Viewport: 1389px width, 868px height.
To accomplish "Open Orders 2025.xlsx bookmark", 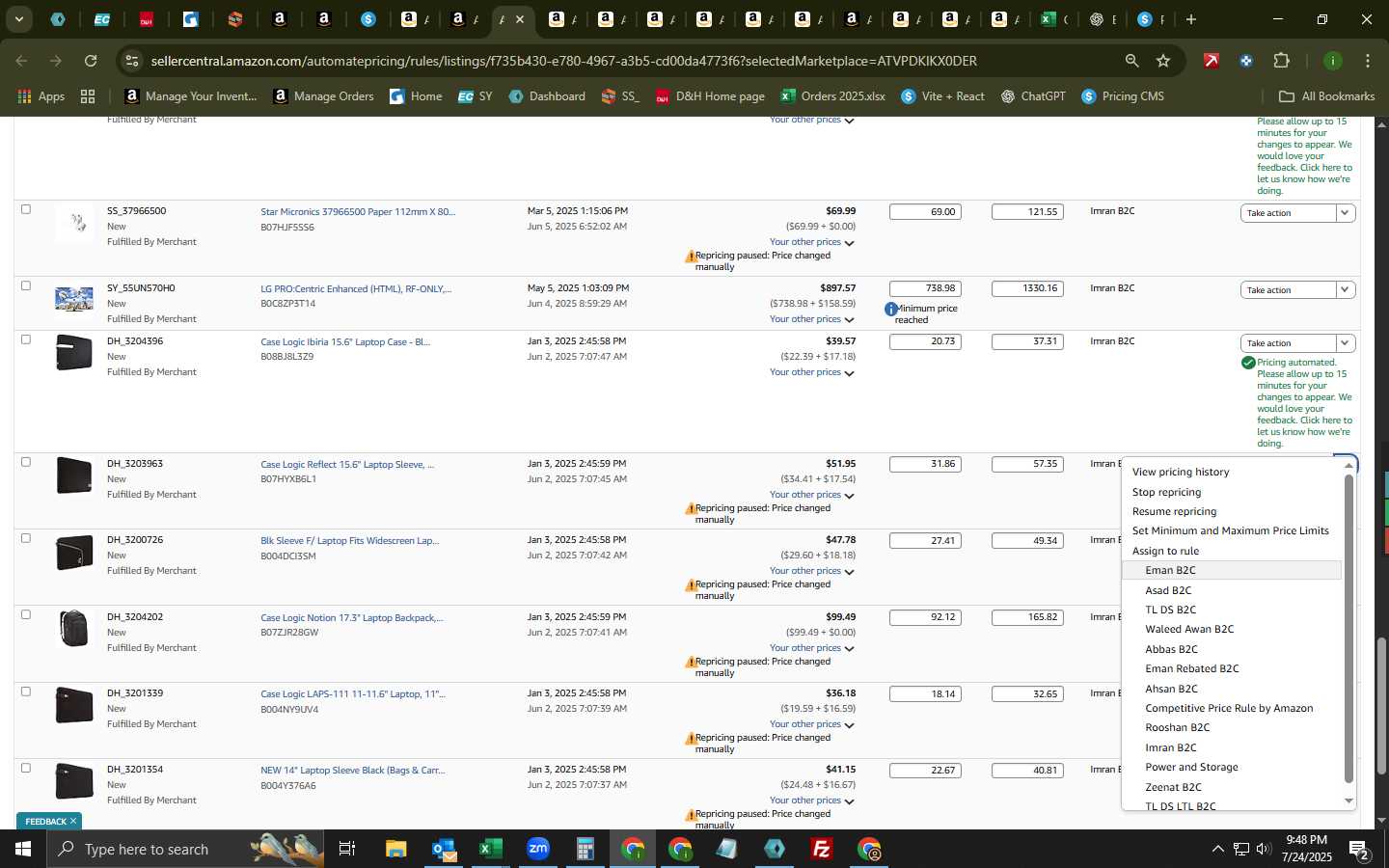I will coord(832,96).
